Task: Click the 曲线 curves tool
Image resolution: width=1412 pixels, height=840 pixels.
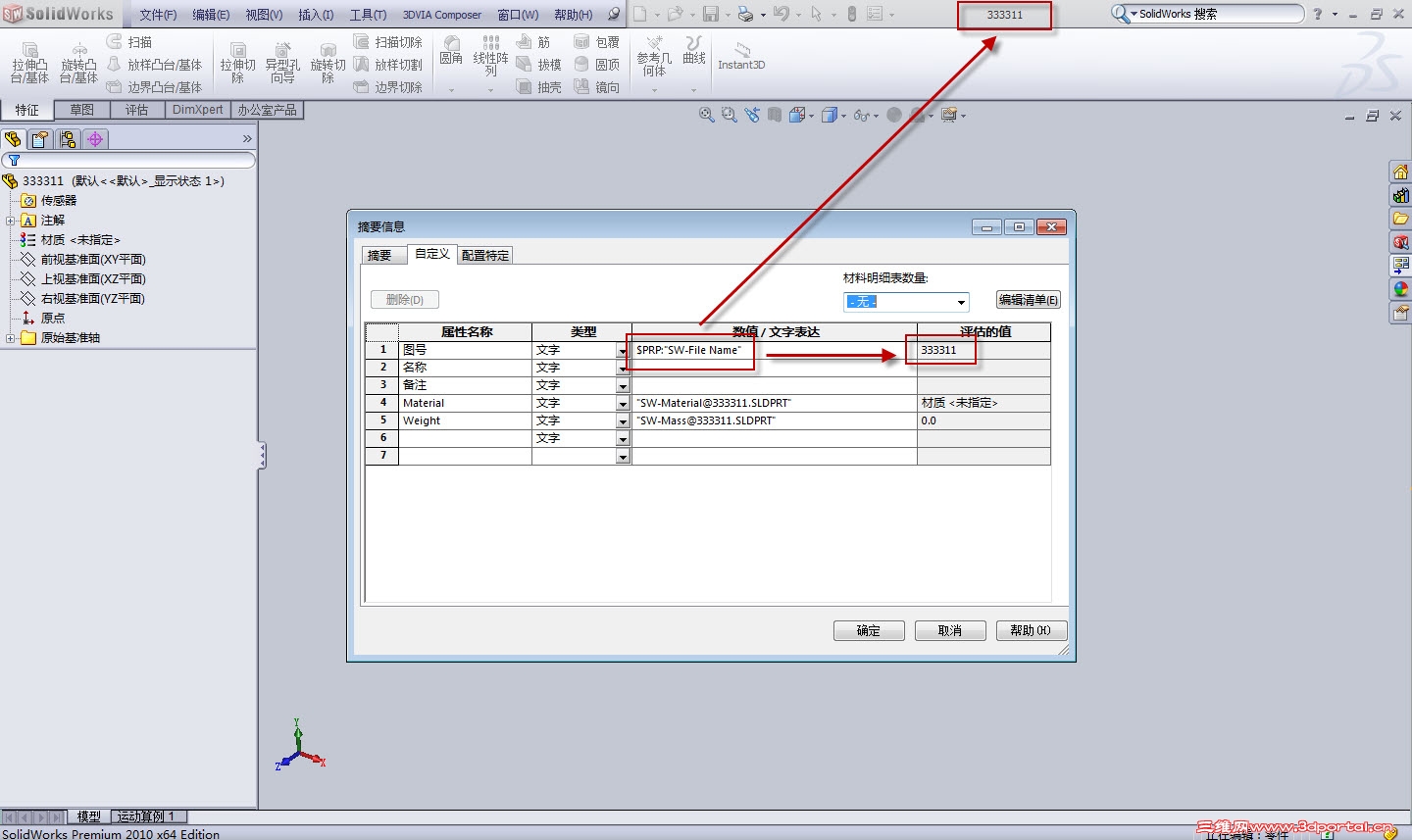Action: (x=694, y=51)
